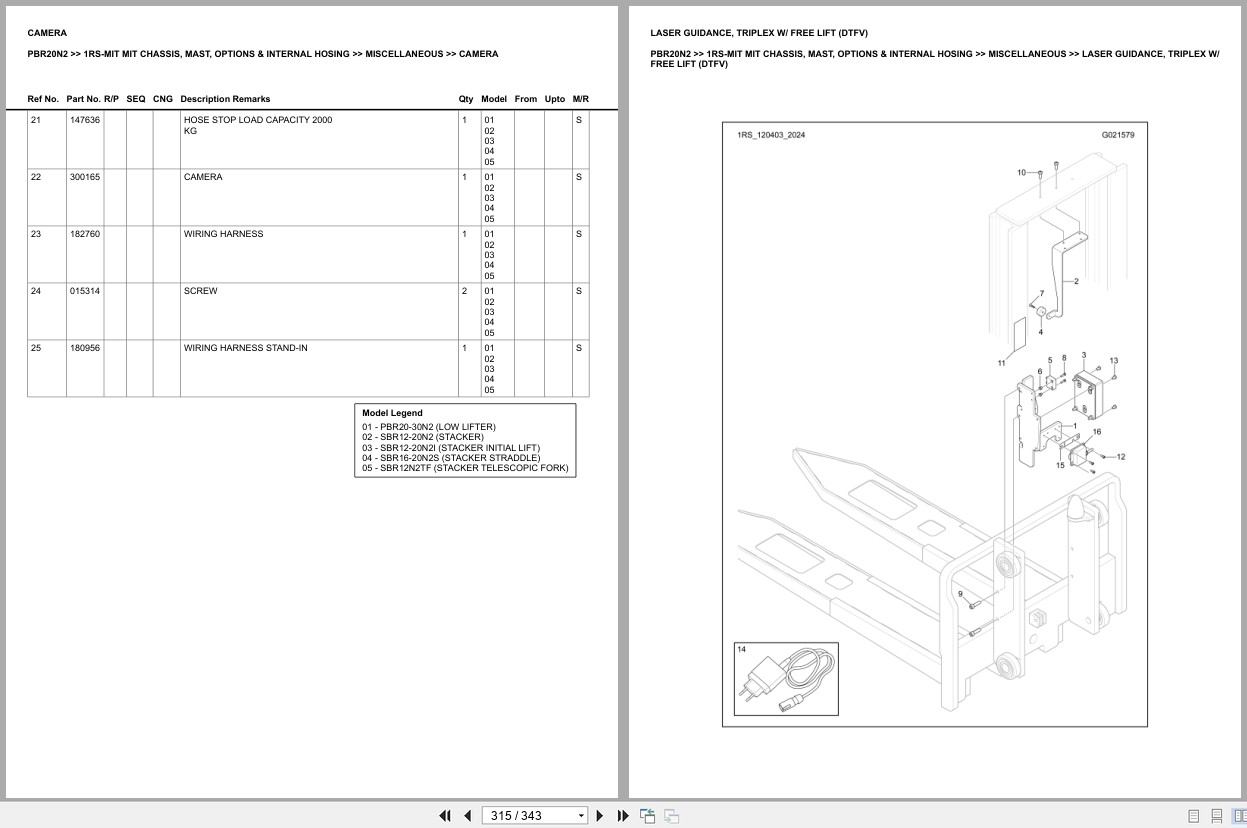The image size is (1247, 828).
Task: Switch to continuous scrolling page view
Action: (1217, 816)
